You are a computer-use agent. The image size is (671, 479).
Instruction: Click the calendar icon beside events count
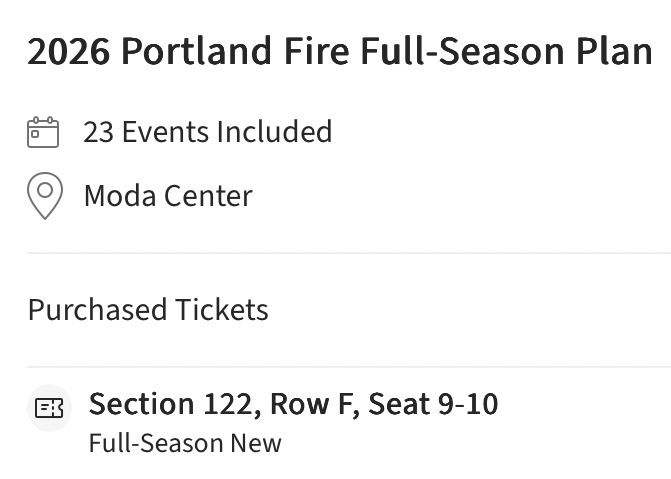[x=42, y=132]
